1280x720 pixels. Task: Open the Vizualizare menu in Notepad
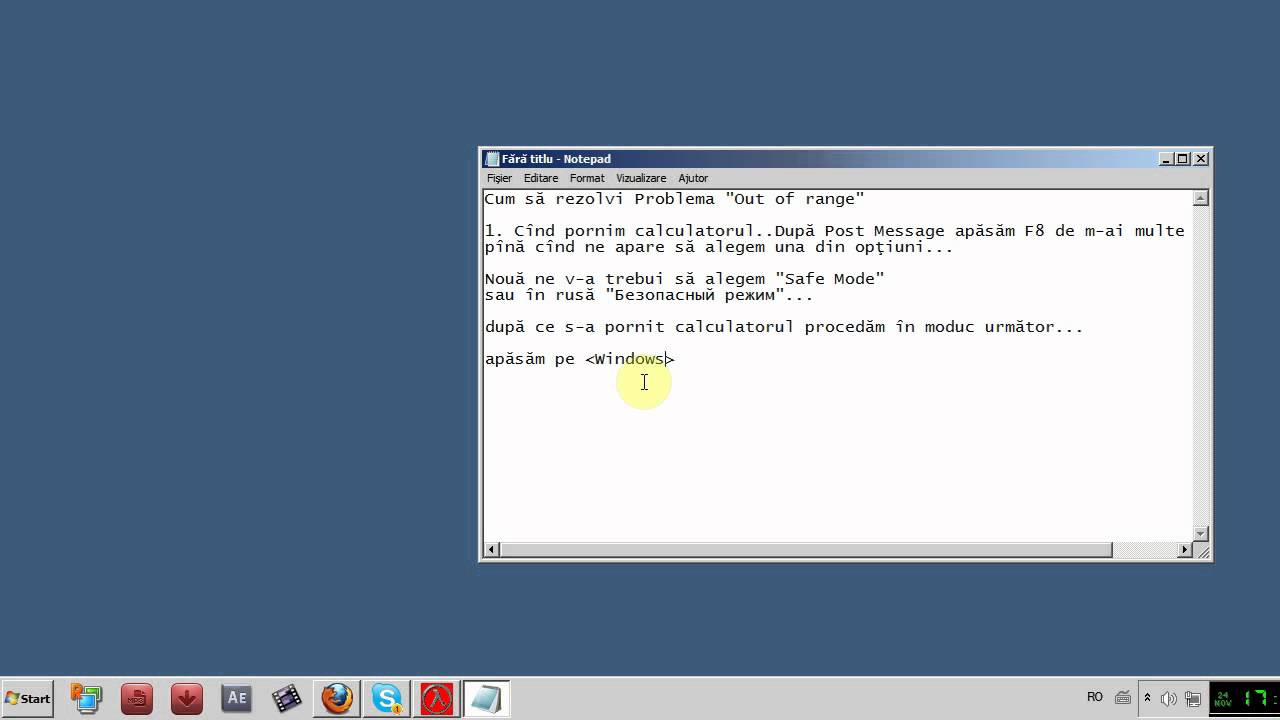[641, 178]
